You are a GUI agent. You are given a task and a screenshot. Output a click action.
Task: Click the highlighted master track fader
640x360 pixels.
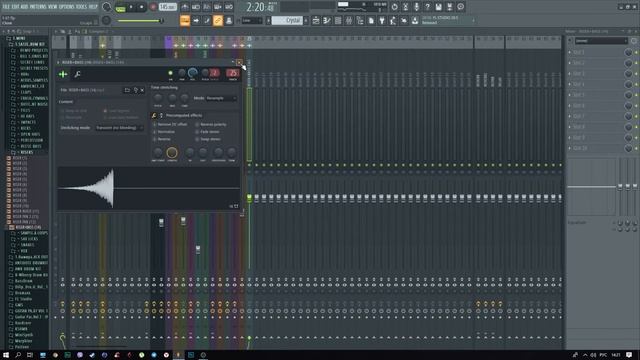coord(249,198)
